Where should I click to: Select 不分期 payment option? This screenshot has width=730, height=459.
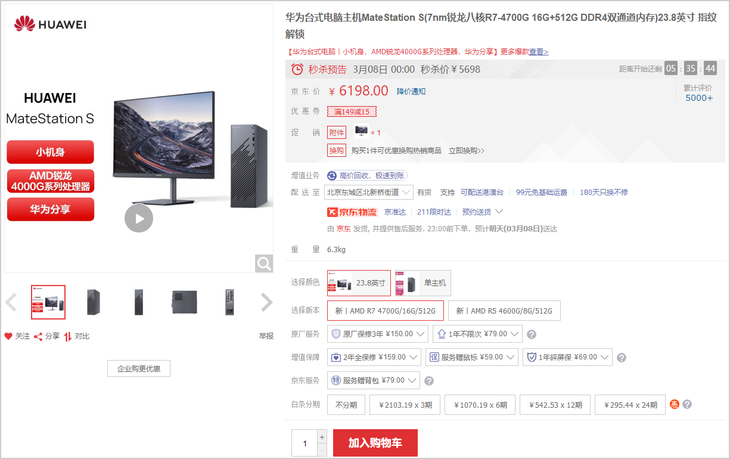coord(346,405)
